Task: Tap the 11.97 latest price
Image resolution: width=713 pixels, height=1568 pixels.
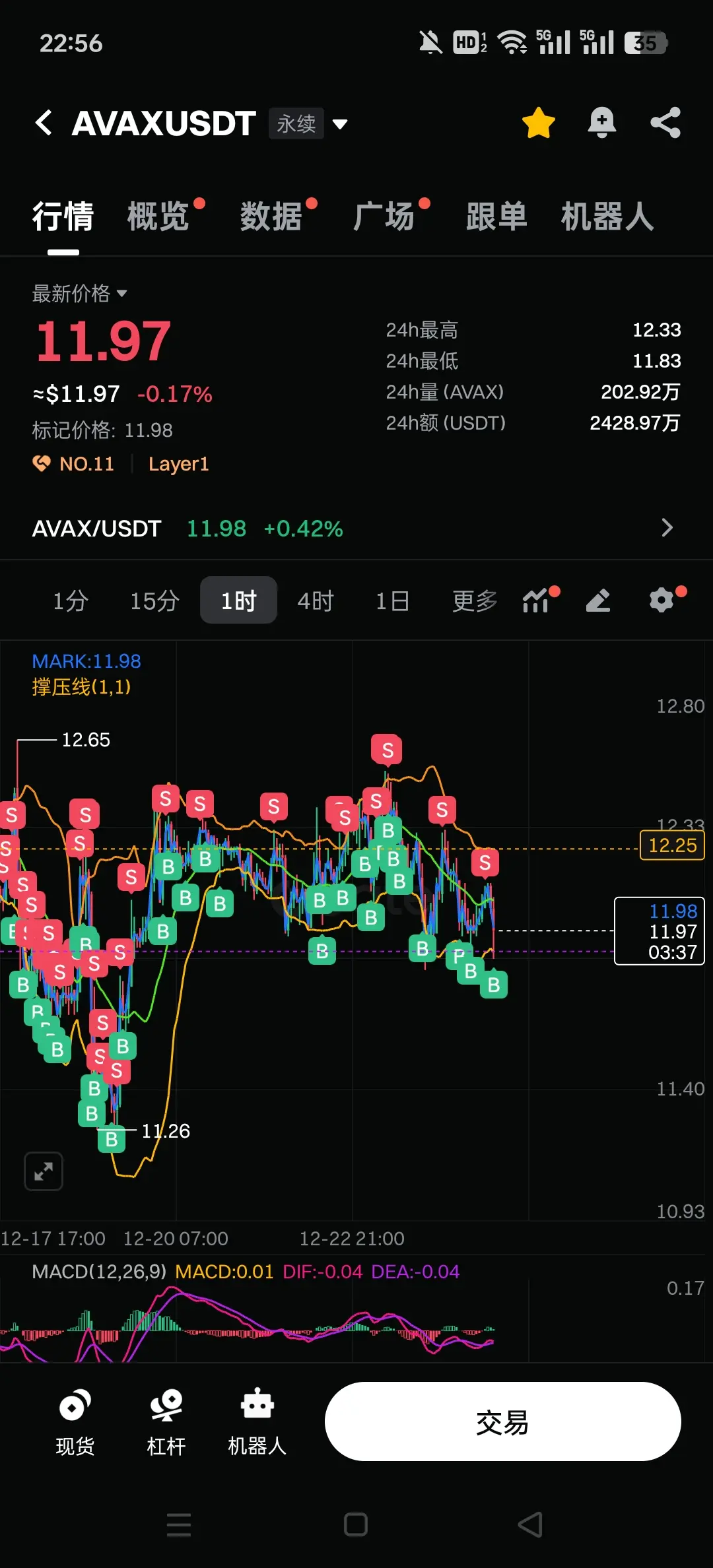Action: click(104, 341)
